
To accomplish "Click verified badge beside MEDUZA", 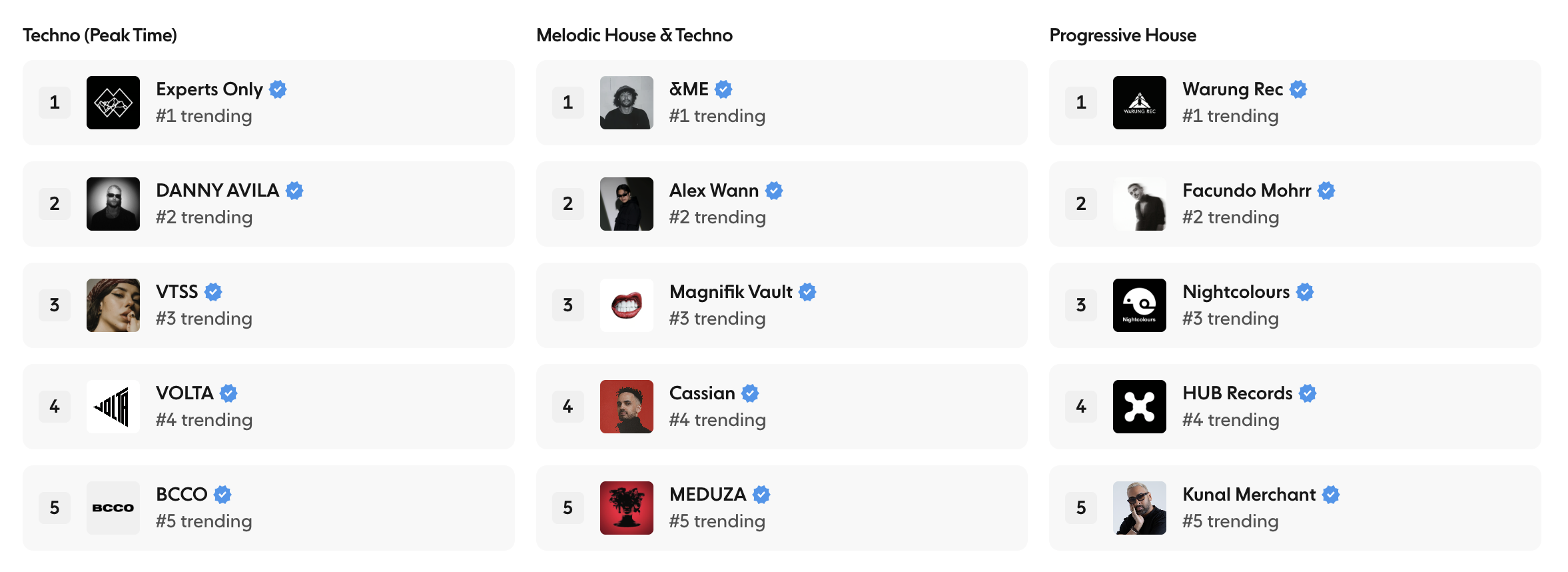I will coord(761,495).
